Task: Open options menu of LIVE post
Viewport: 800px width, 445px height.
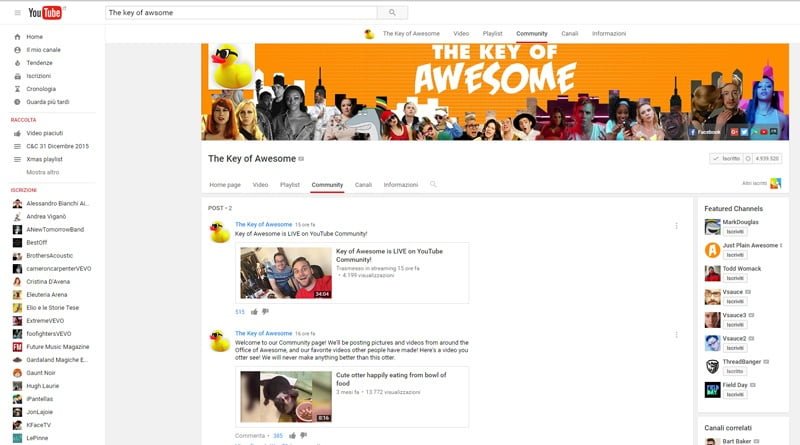Action: coord(677,226)
